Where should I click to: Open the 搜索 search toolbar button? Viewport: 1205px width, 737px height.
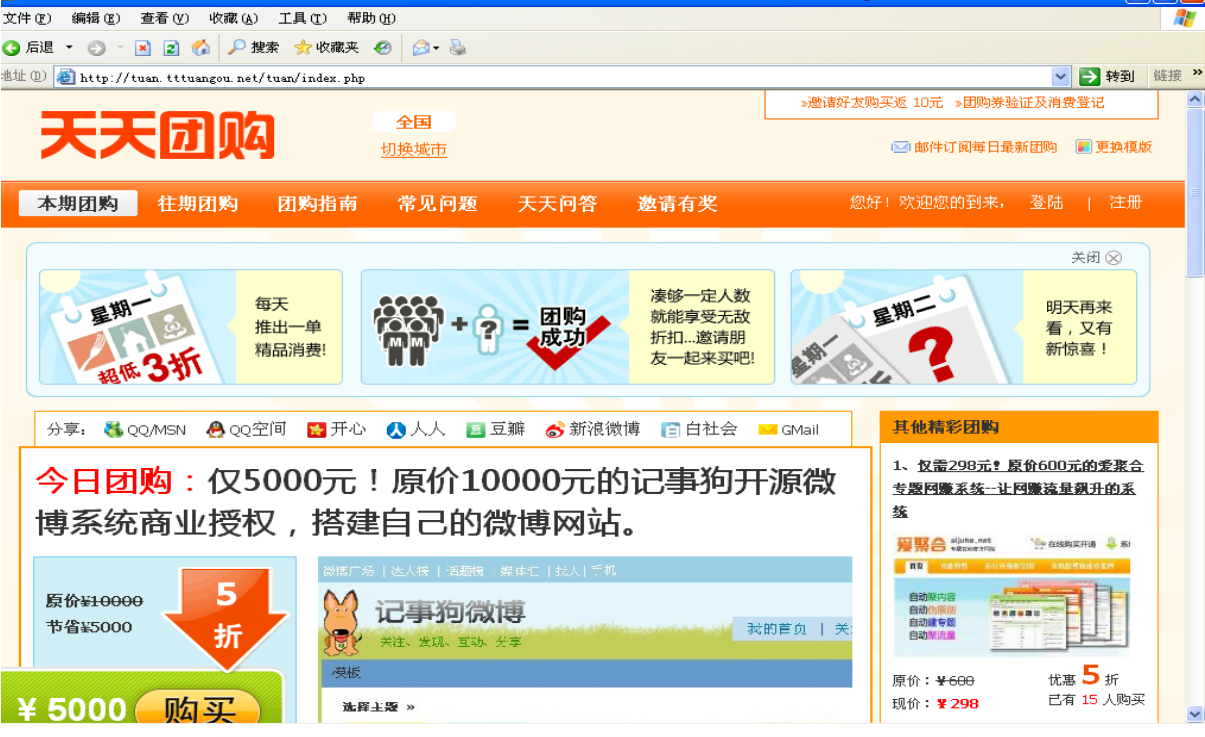coord(253,47)
